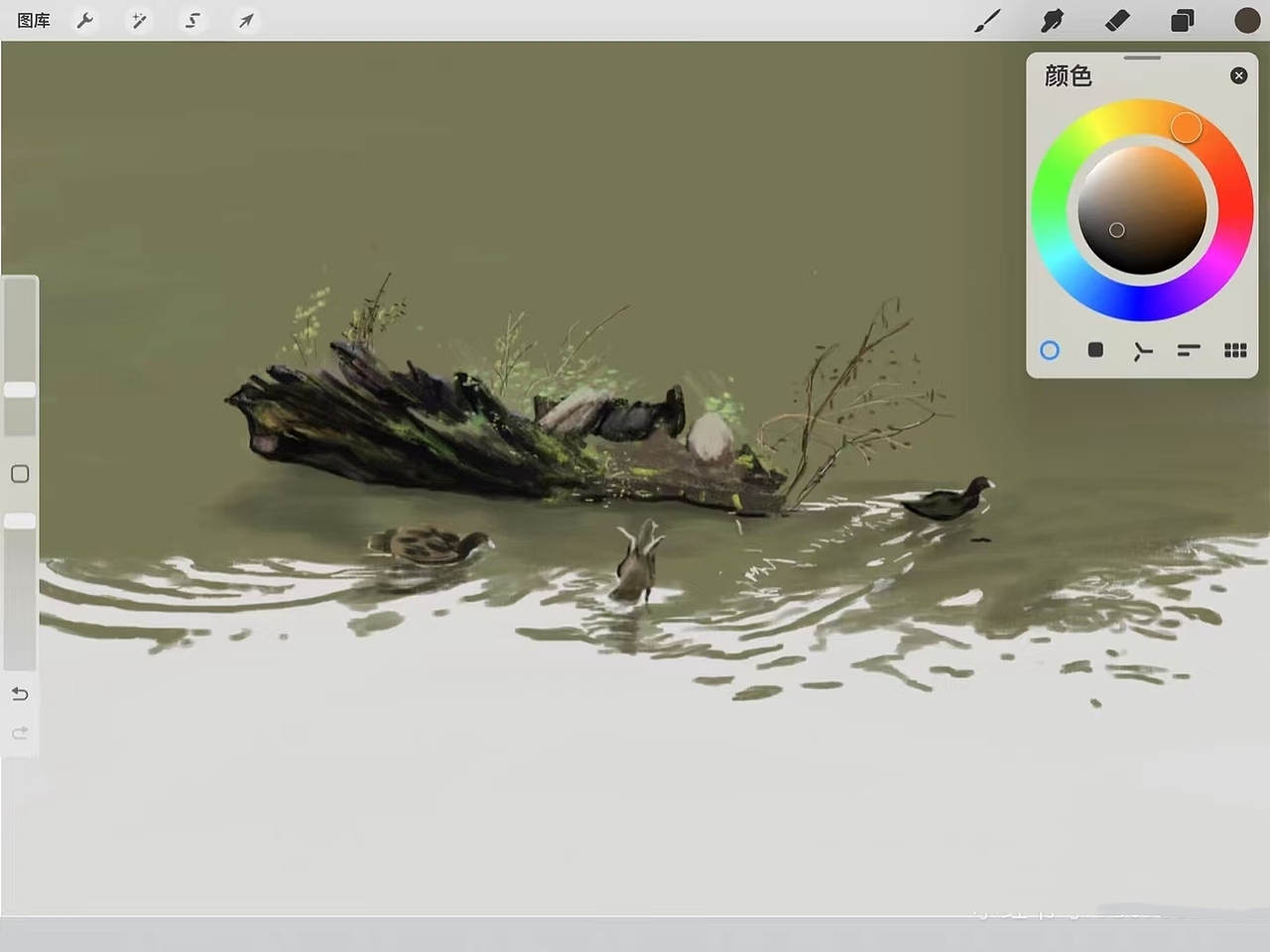Switch to the Disc color mode
This screenshot has width=1270, height=952.
click(1050, 350)
